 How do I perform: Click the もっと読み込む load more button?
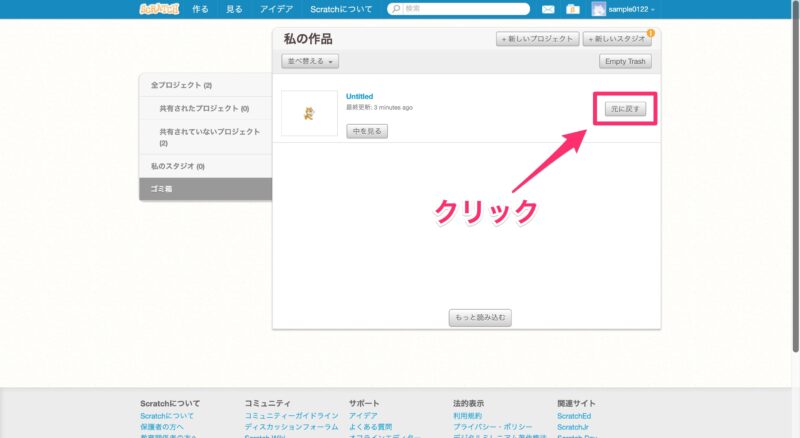(480, 318)
